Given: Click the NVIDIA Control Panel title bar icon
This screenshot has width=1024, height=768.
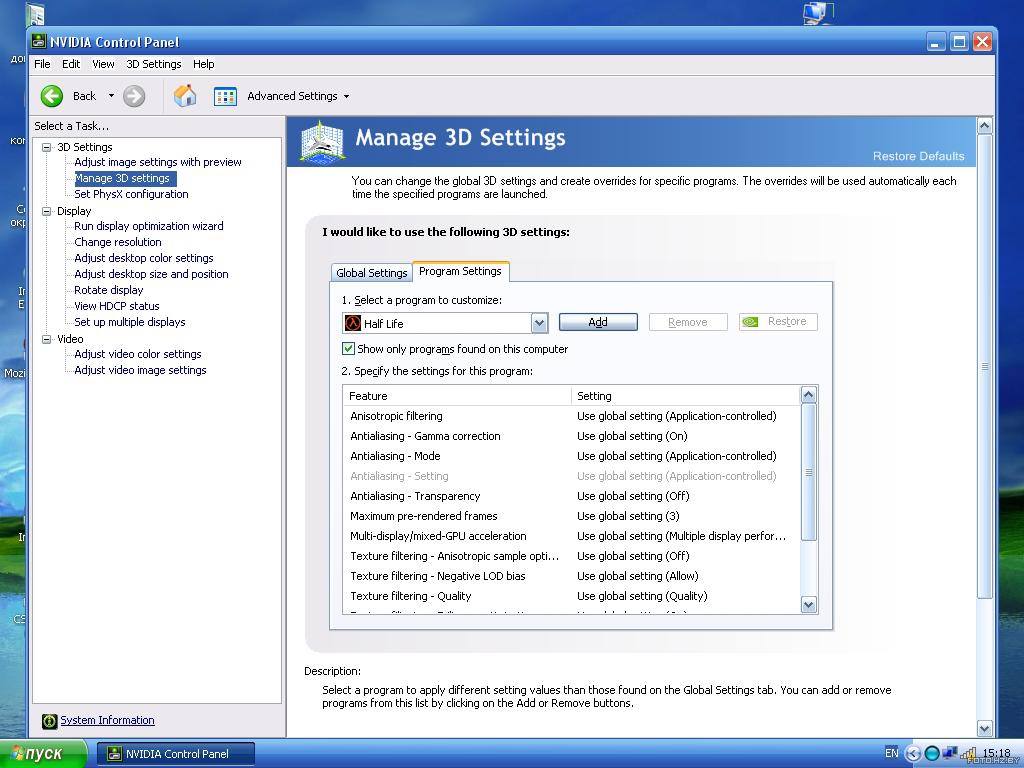Looking at the screenshot, I should [39, 42].
